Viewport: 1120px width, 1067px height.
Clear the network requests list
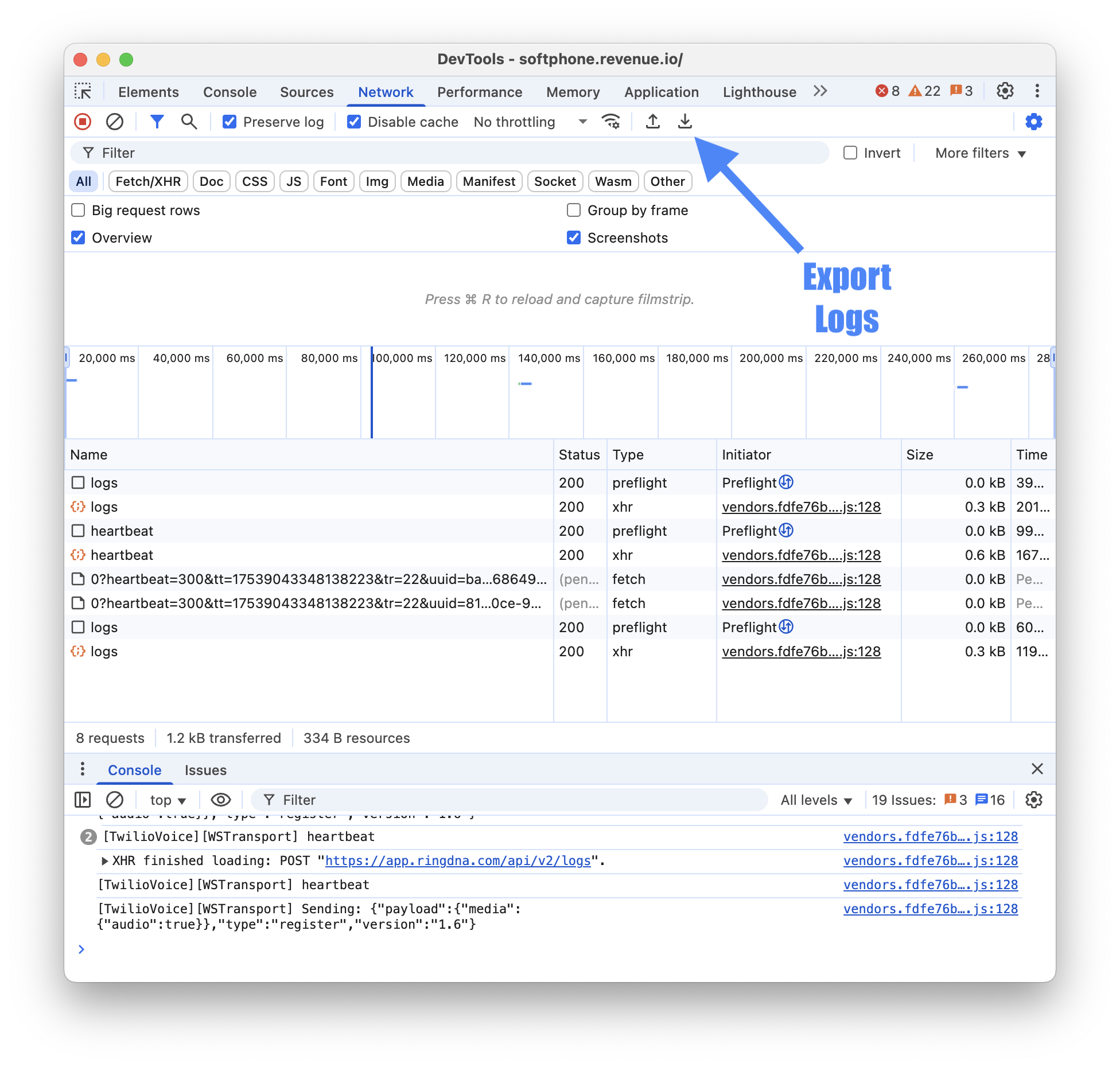[115, 122]
